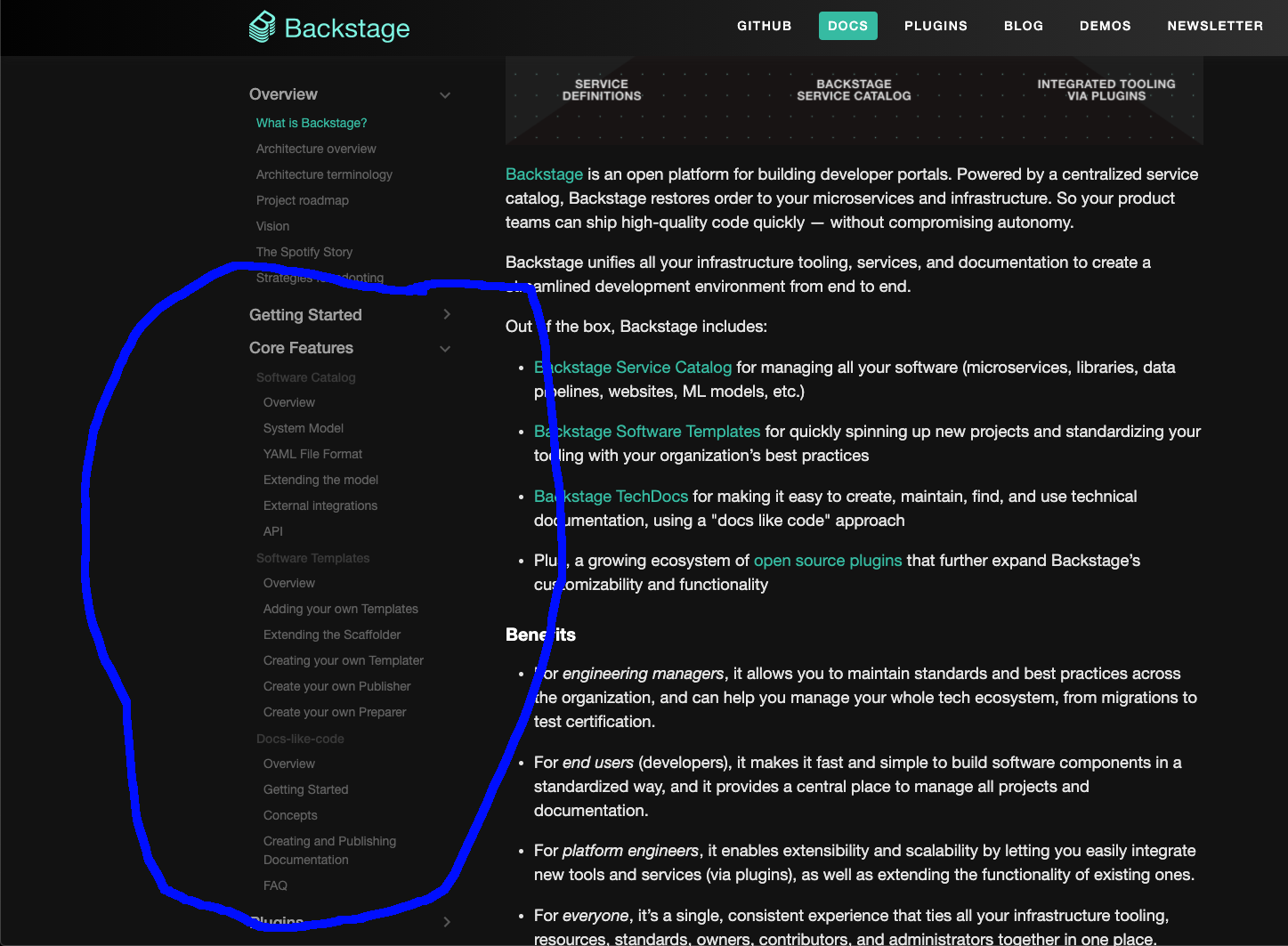Open the DEMOS page
This screenshot has width=1288, height=946.
pos(1105,26)
